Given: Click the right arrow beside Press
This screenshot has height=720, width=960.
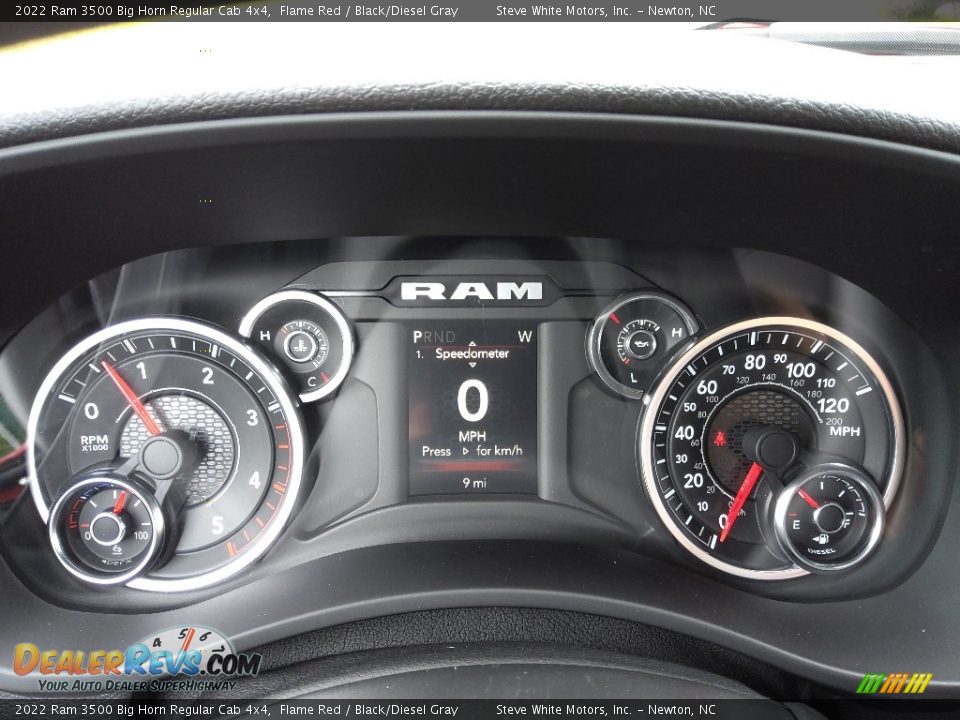Looking at the screenshot, I should 466,451.
